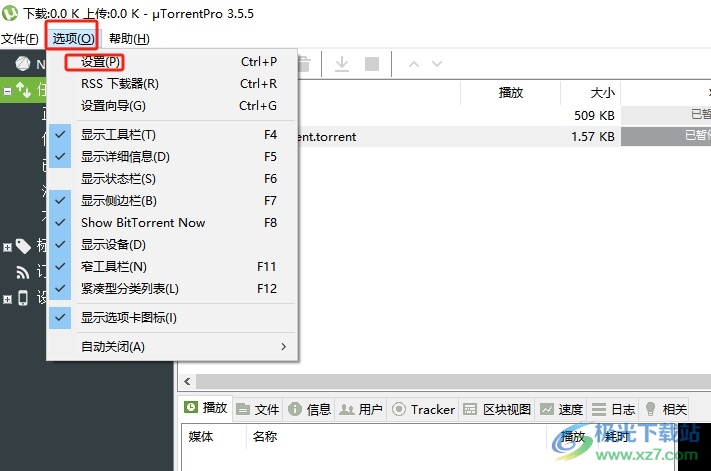Click the RSS feeds sidebar icon

23,272
